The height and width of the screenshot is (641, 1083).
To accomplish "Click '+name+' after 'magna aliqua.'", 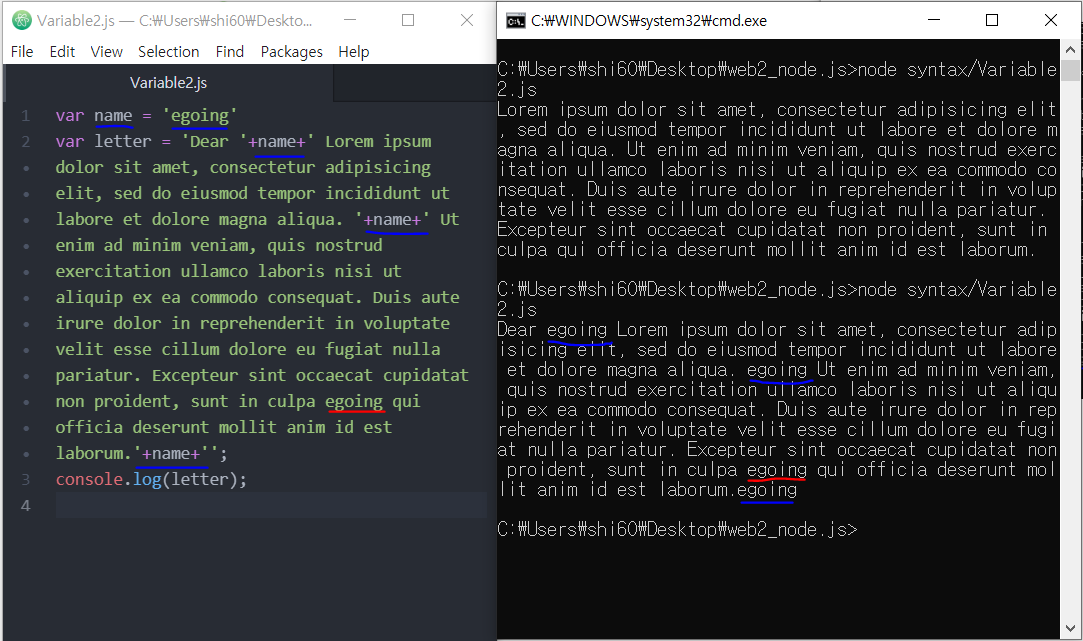I will pos(392,220).
